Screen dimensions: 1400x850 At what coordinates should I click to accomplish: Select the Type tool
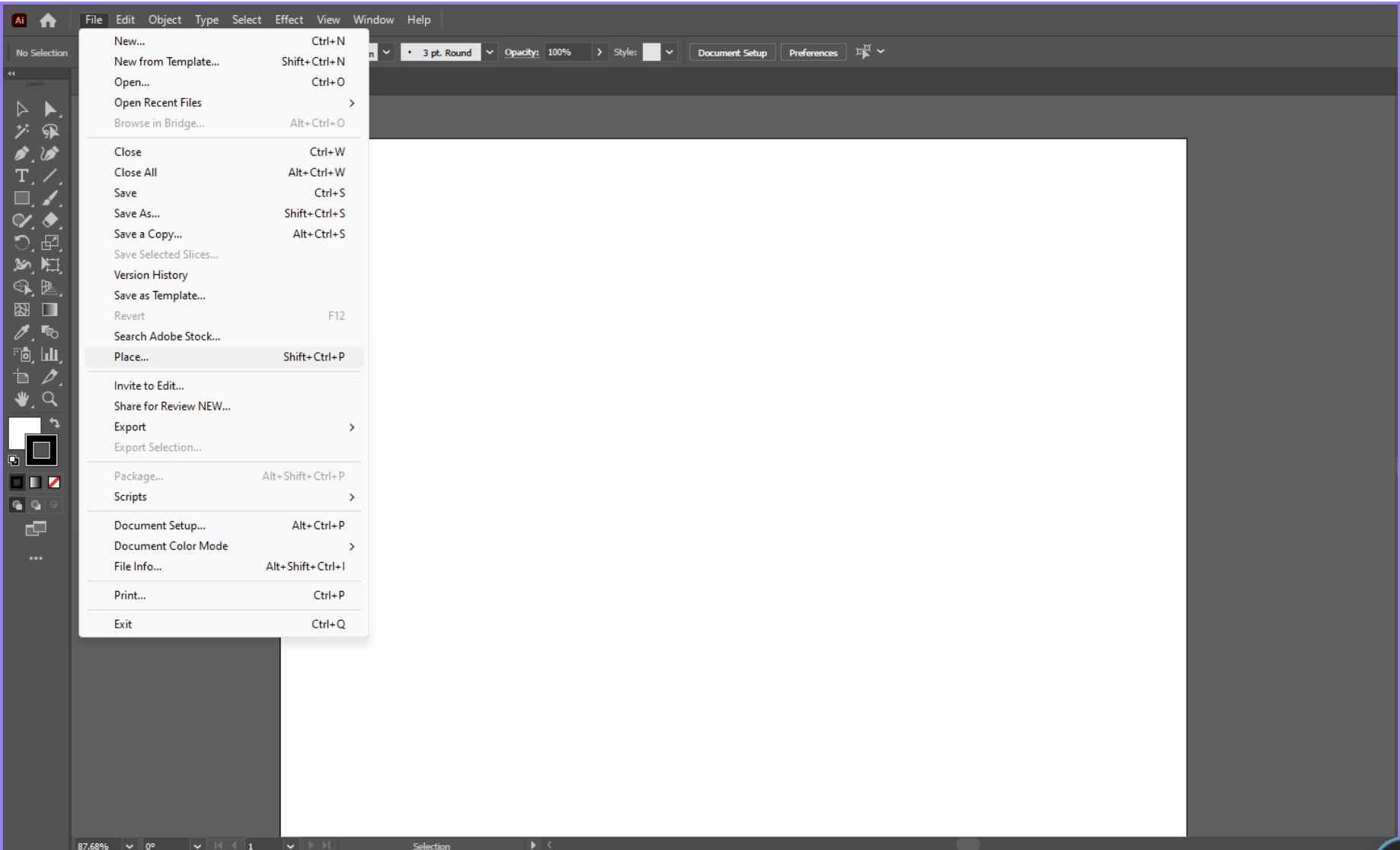pyautogui.click(x=23, y=176)
